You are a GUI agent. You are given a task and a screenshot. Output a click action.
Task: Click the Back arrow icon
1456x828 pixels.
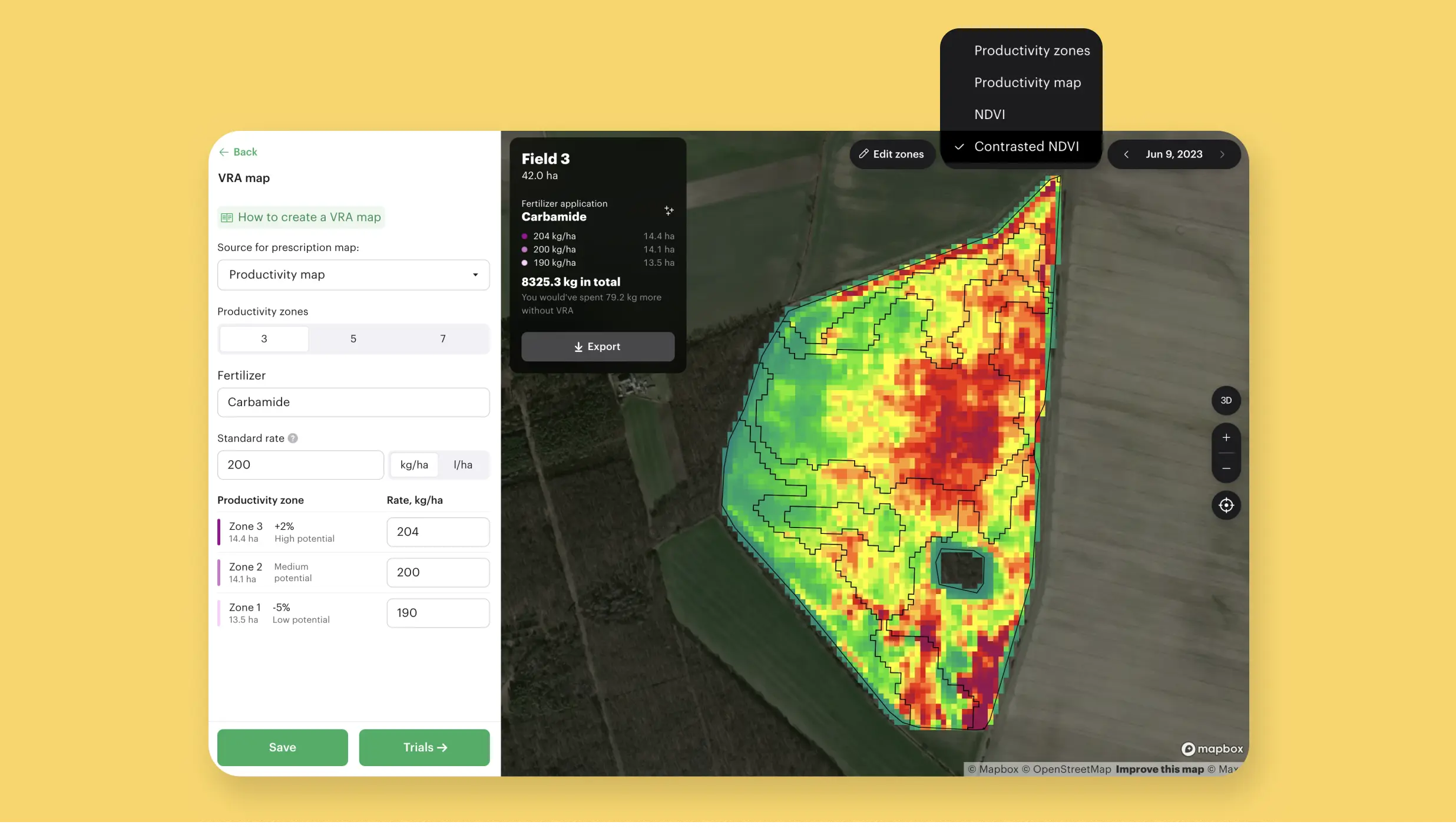point(224,152)
